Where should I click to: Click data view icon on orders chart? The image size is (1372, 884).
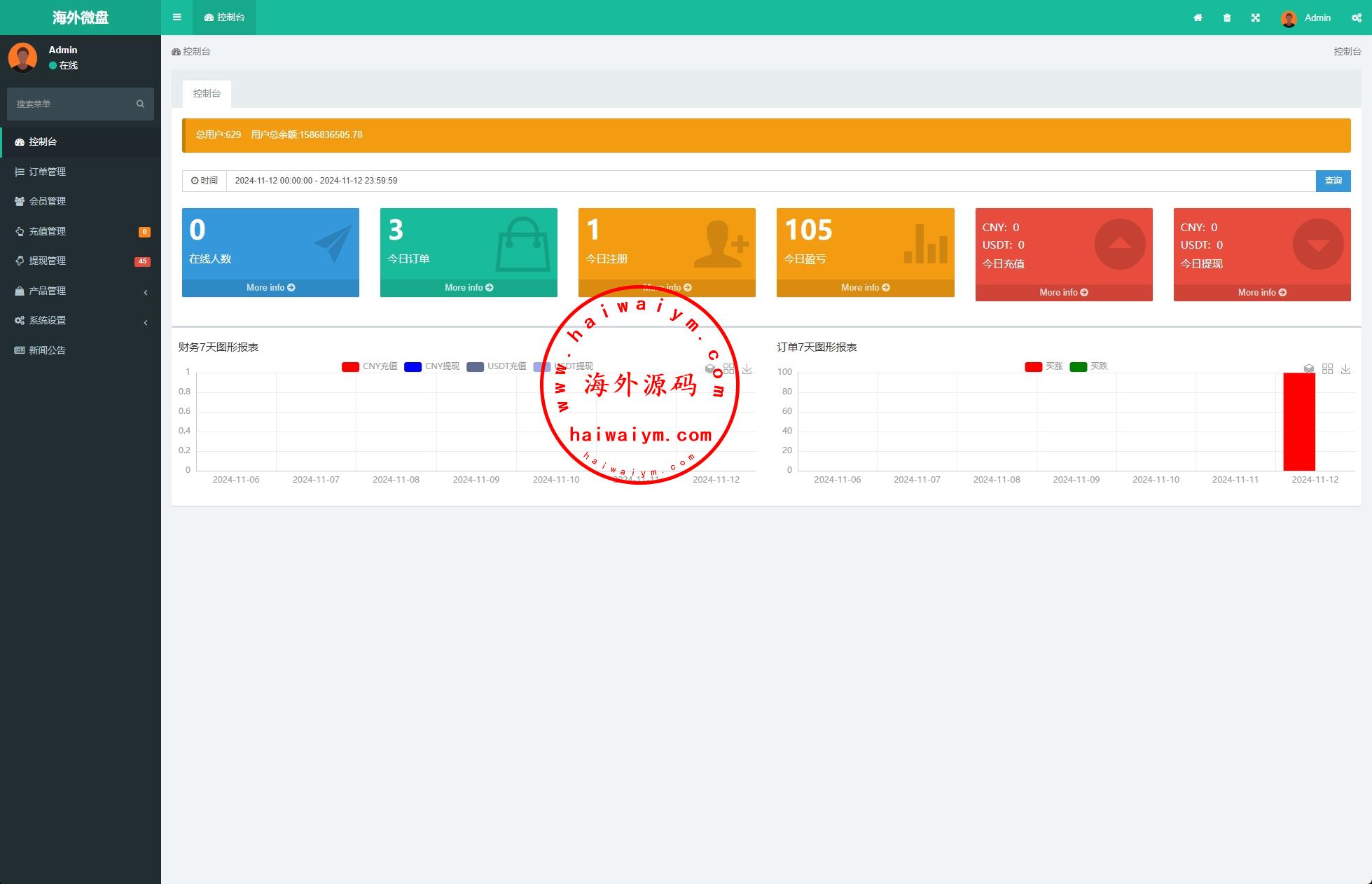(1308, 368)
